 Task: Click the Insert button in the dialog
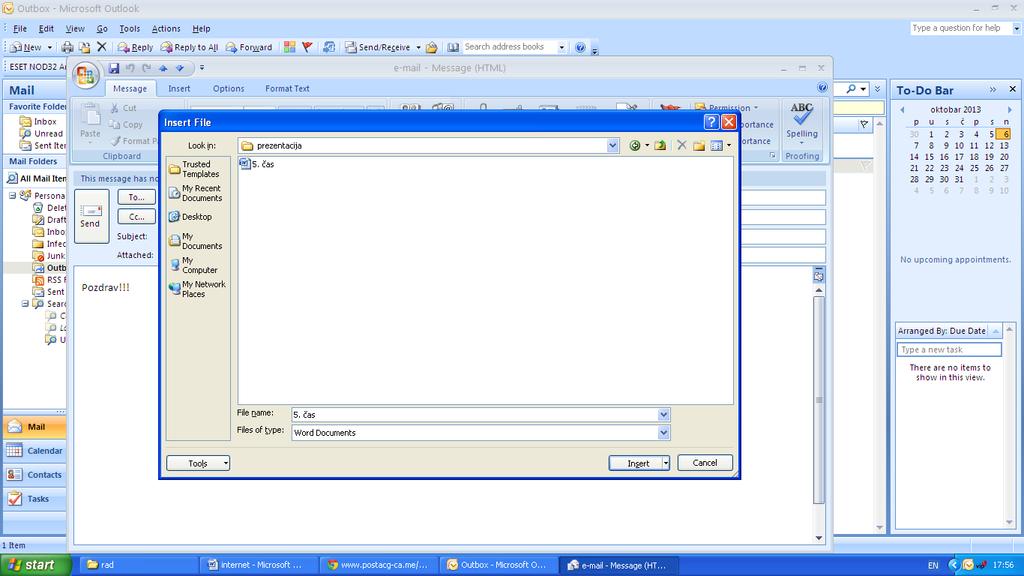[x=635, y=463]
